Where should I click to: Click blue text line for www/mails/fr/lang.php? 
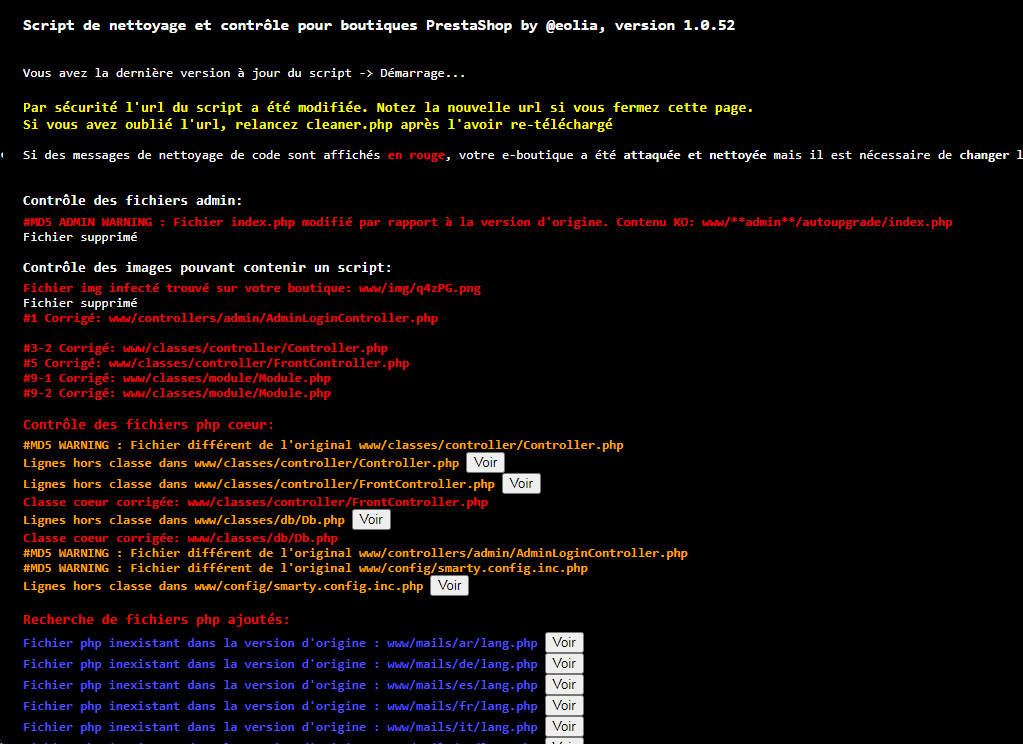pyautogui.click(x=281, y=705)
